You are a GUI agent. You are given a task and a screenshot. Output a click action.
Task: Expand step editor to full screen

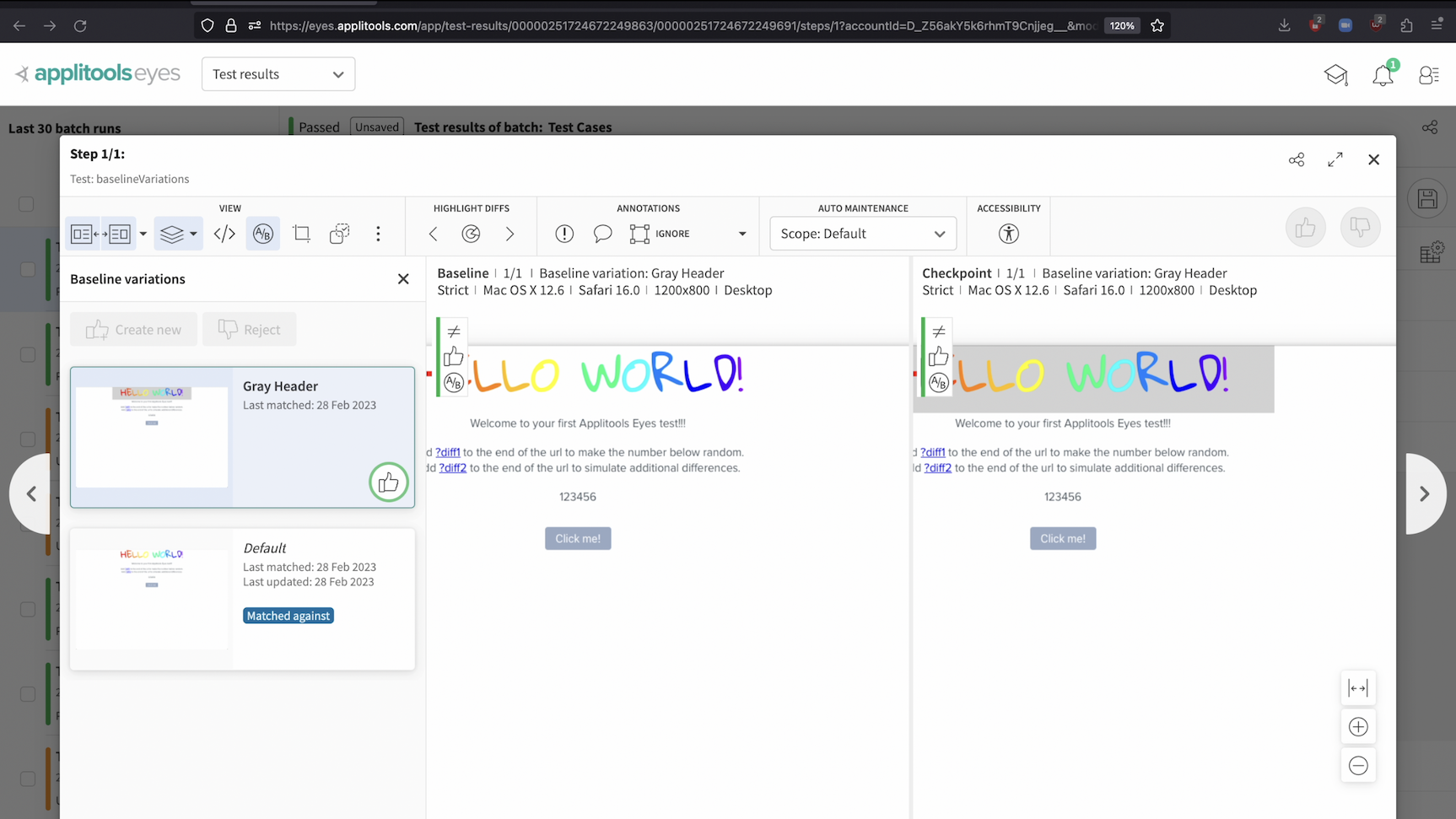point(1335,159)
